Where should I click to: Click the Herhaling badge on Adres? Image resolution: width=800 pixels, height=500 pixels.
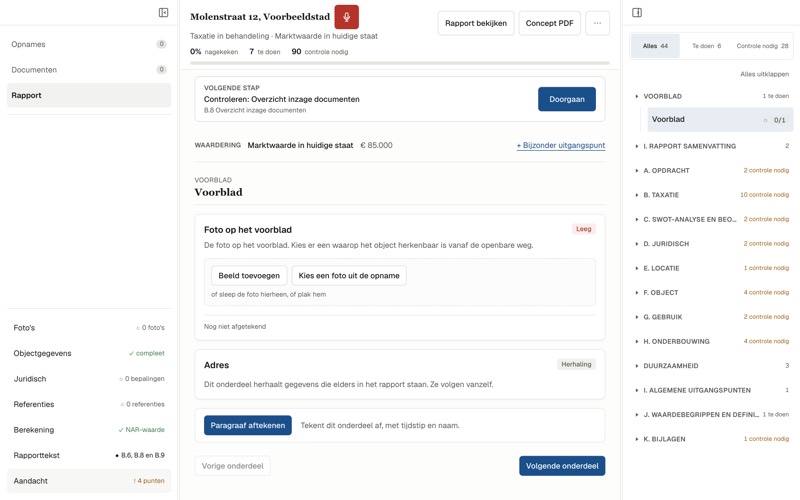[576, 364]
